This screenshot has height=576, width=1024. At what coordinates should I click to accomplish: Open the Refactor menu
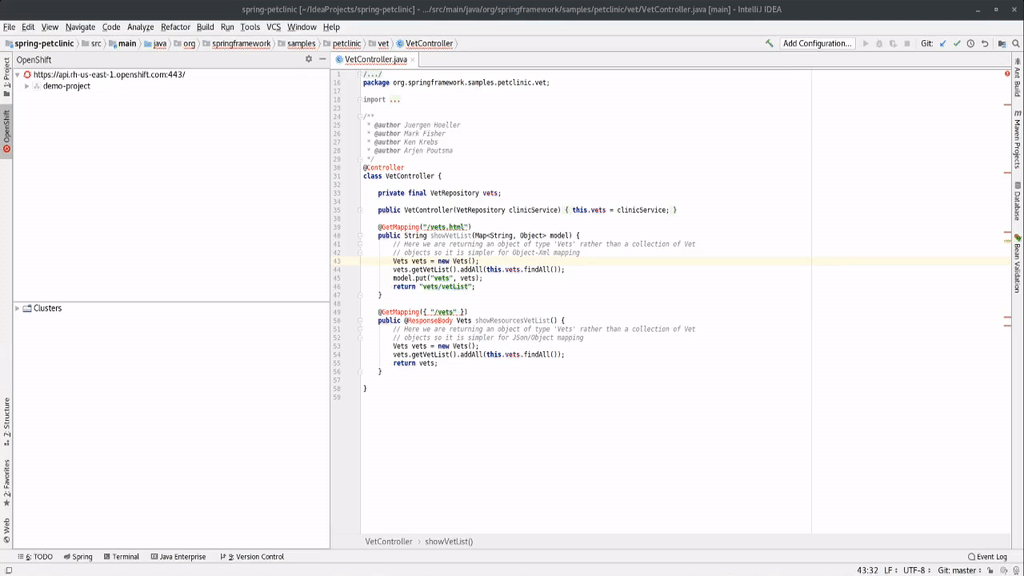[175, 27]
